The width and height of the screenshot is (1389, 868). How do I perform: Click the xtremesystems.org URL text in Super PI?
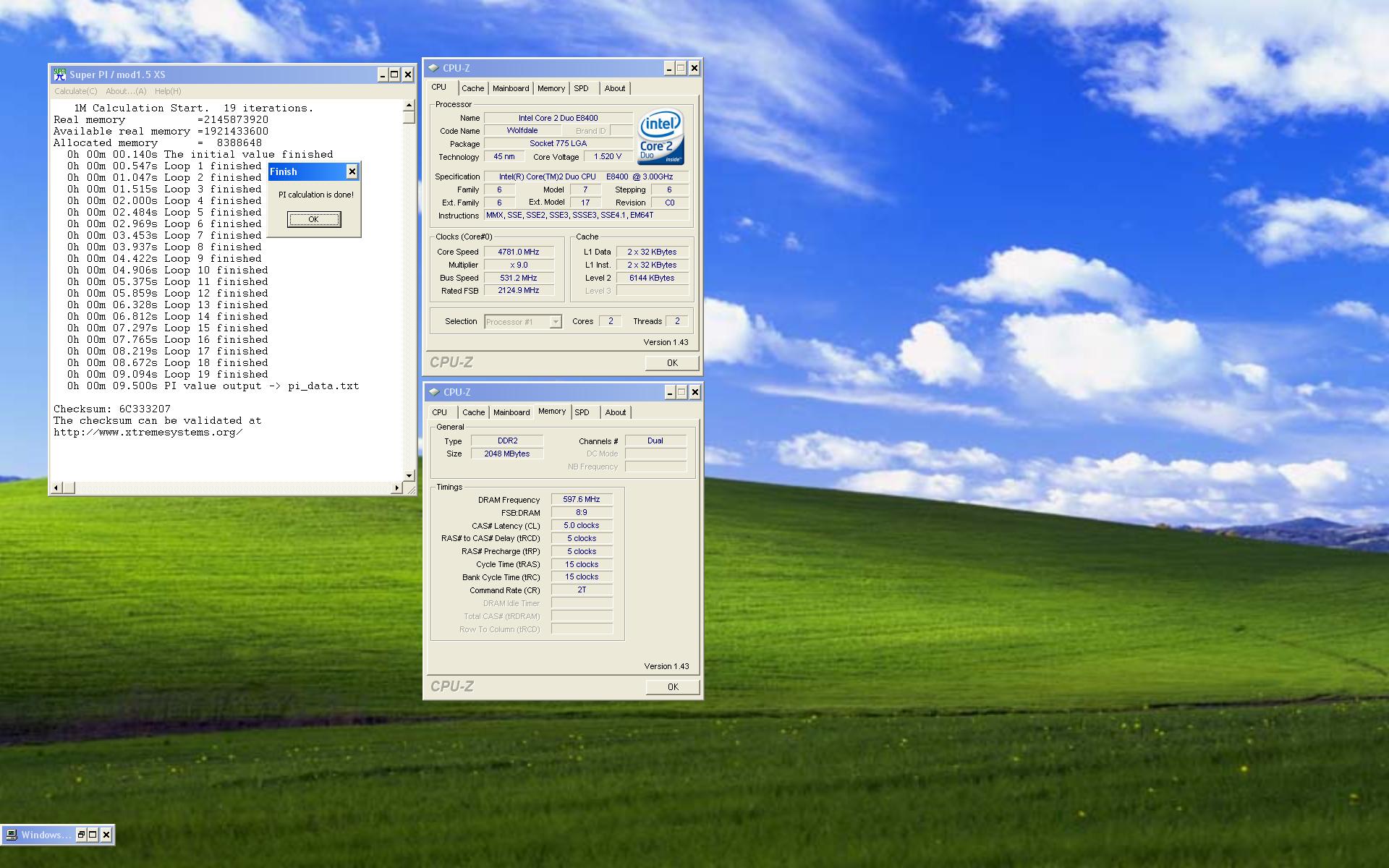148,432
